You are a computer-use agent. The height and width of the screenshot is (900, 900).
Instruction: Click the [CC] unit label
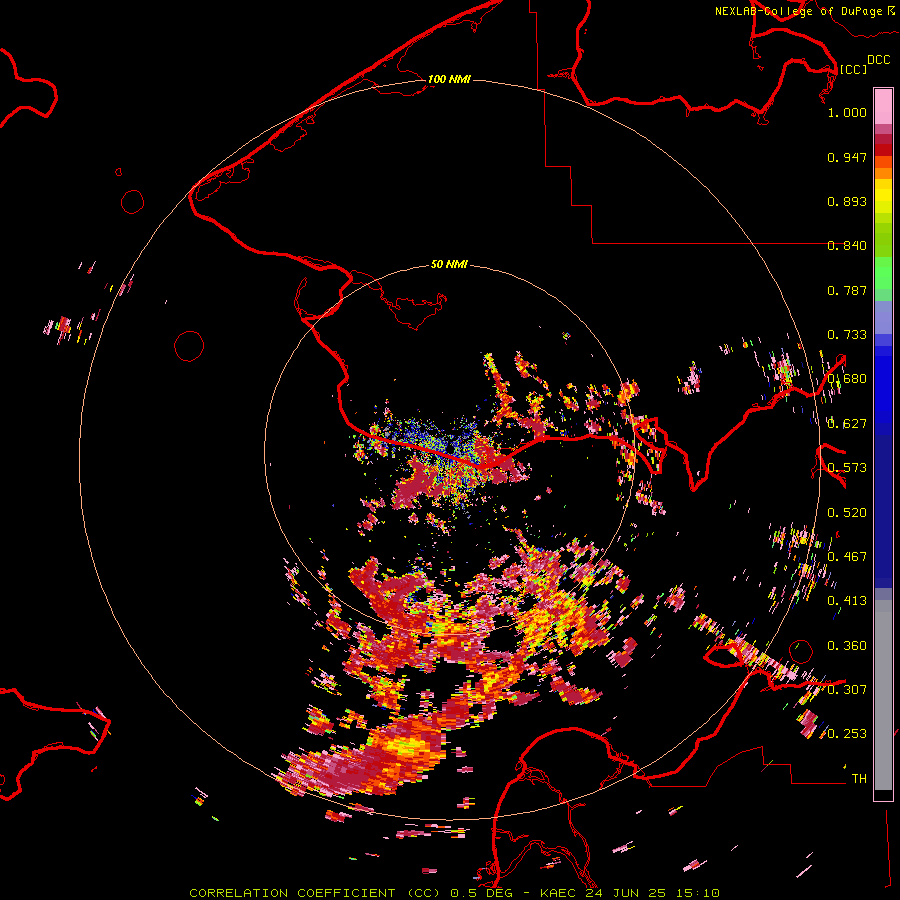[x=853, y=69]
